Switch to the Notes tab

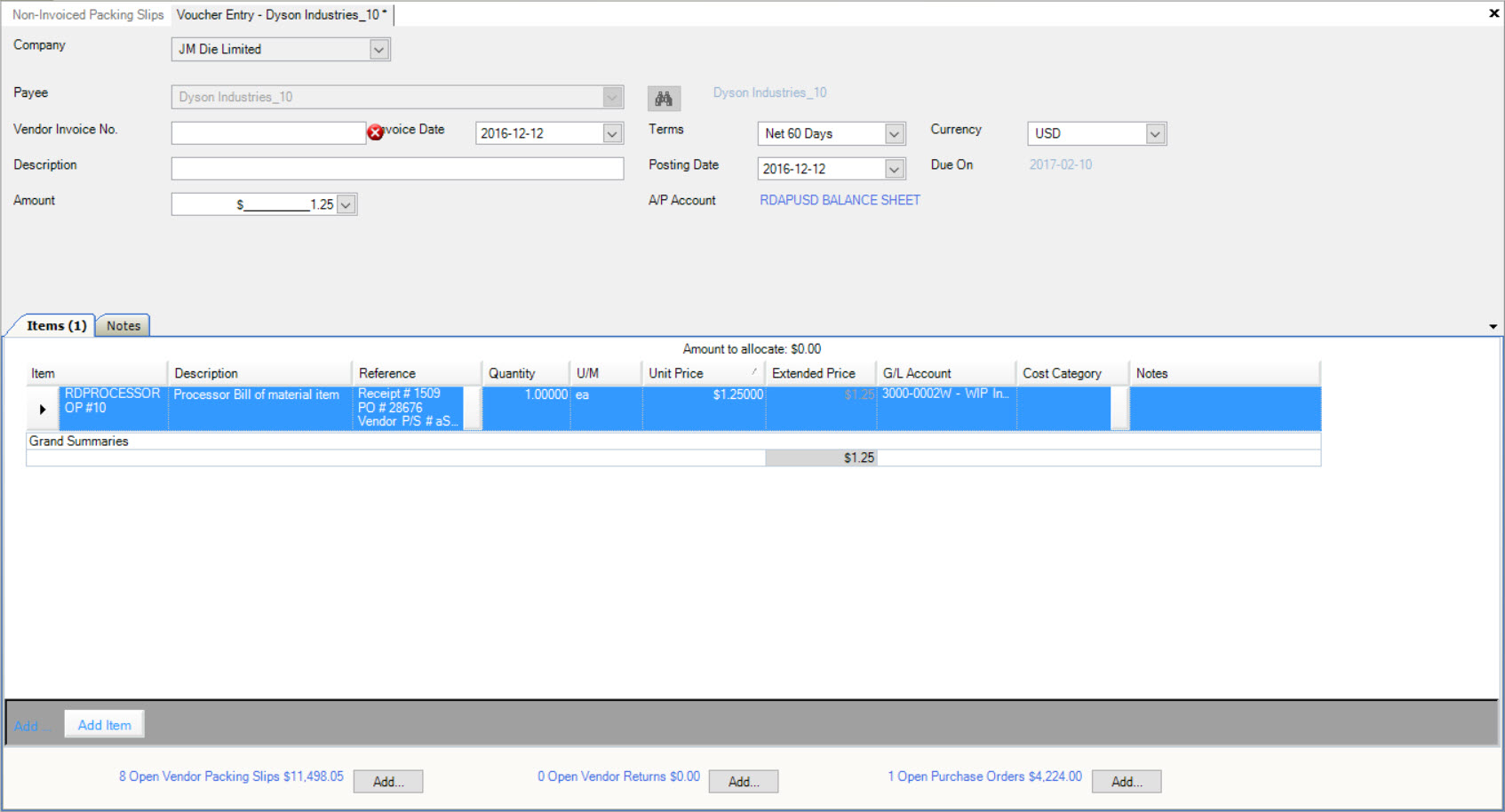pos(123,326)
